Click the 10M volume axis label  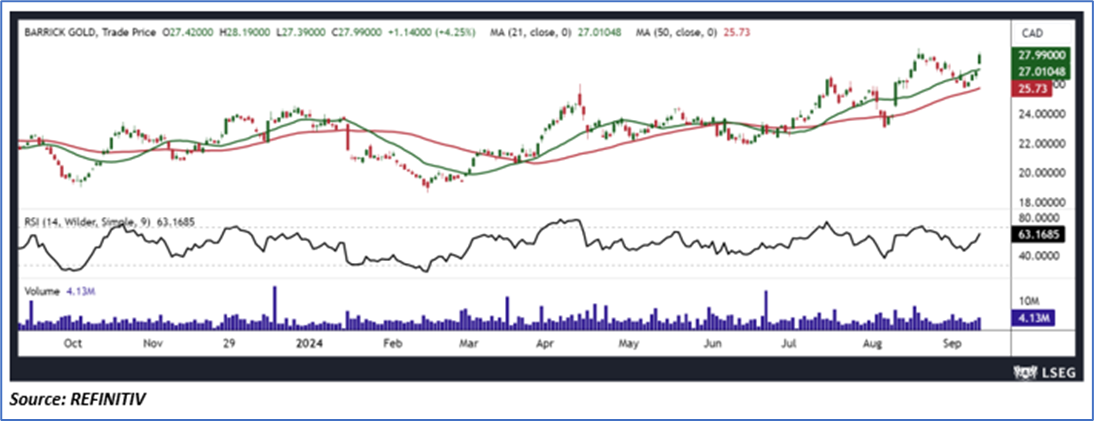point(1030,302)
